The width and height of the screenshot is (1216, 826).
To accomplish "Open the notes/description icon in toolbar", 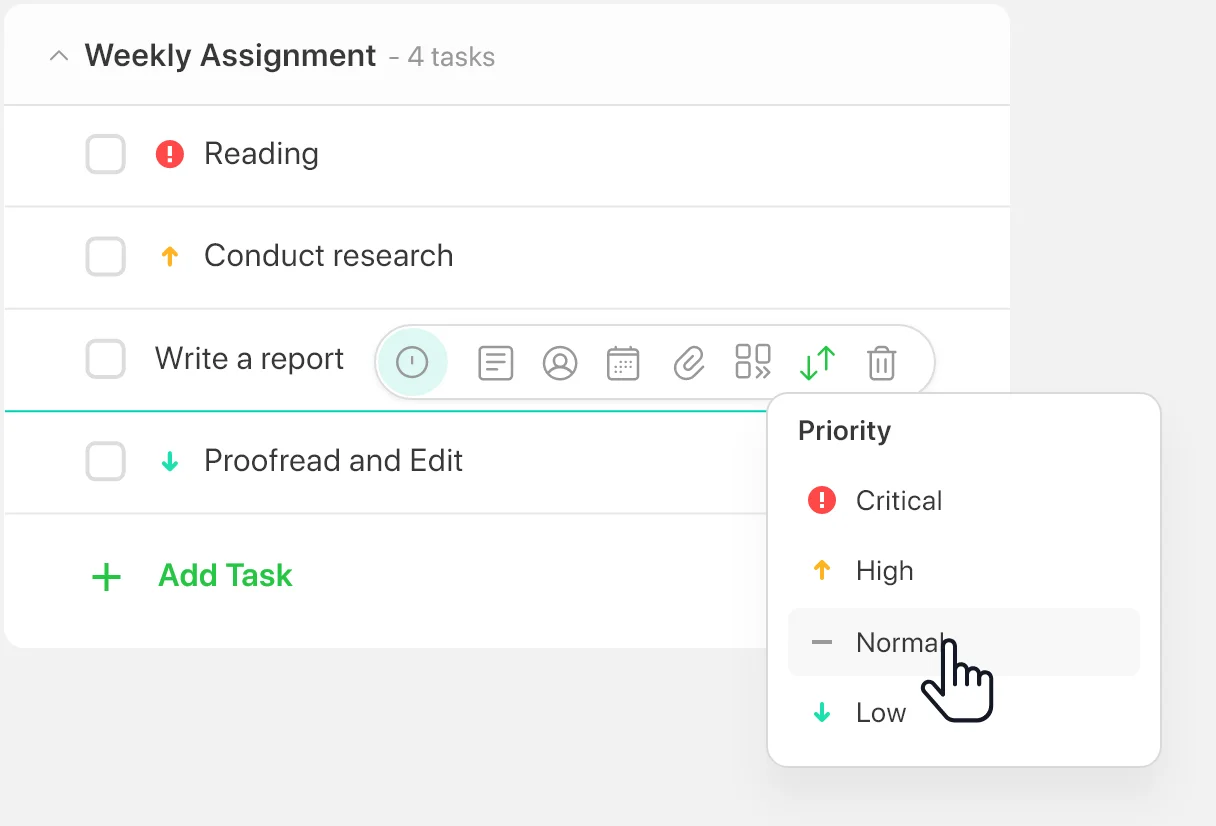I will 496,362.
